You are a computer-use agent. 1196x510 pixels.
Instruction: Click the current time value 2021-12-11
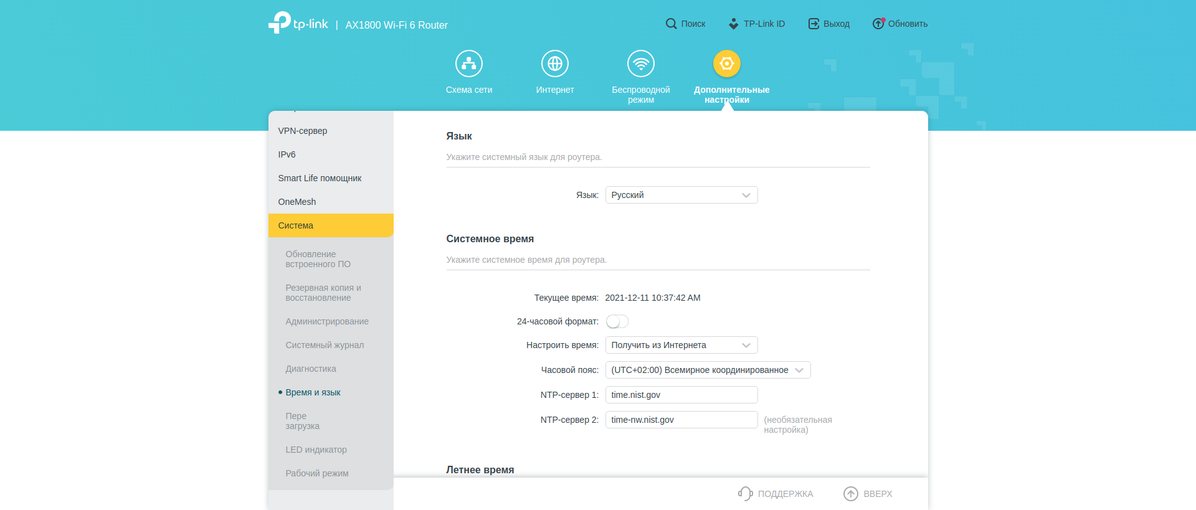click(x=653, y=298)
